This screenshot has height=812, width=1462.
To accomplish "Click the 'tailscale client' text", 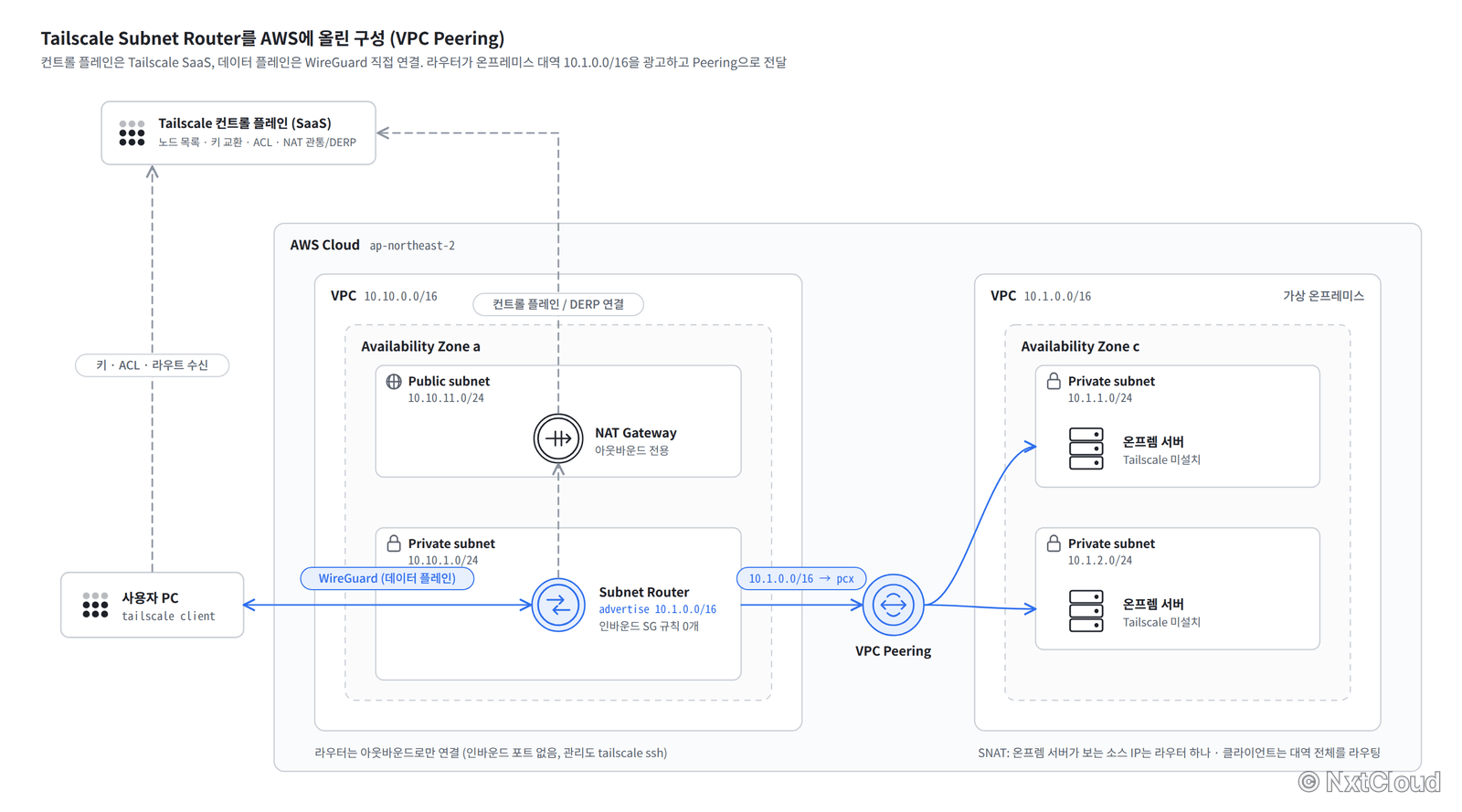I will tap(169, 617).
